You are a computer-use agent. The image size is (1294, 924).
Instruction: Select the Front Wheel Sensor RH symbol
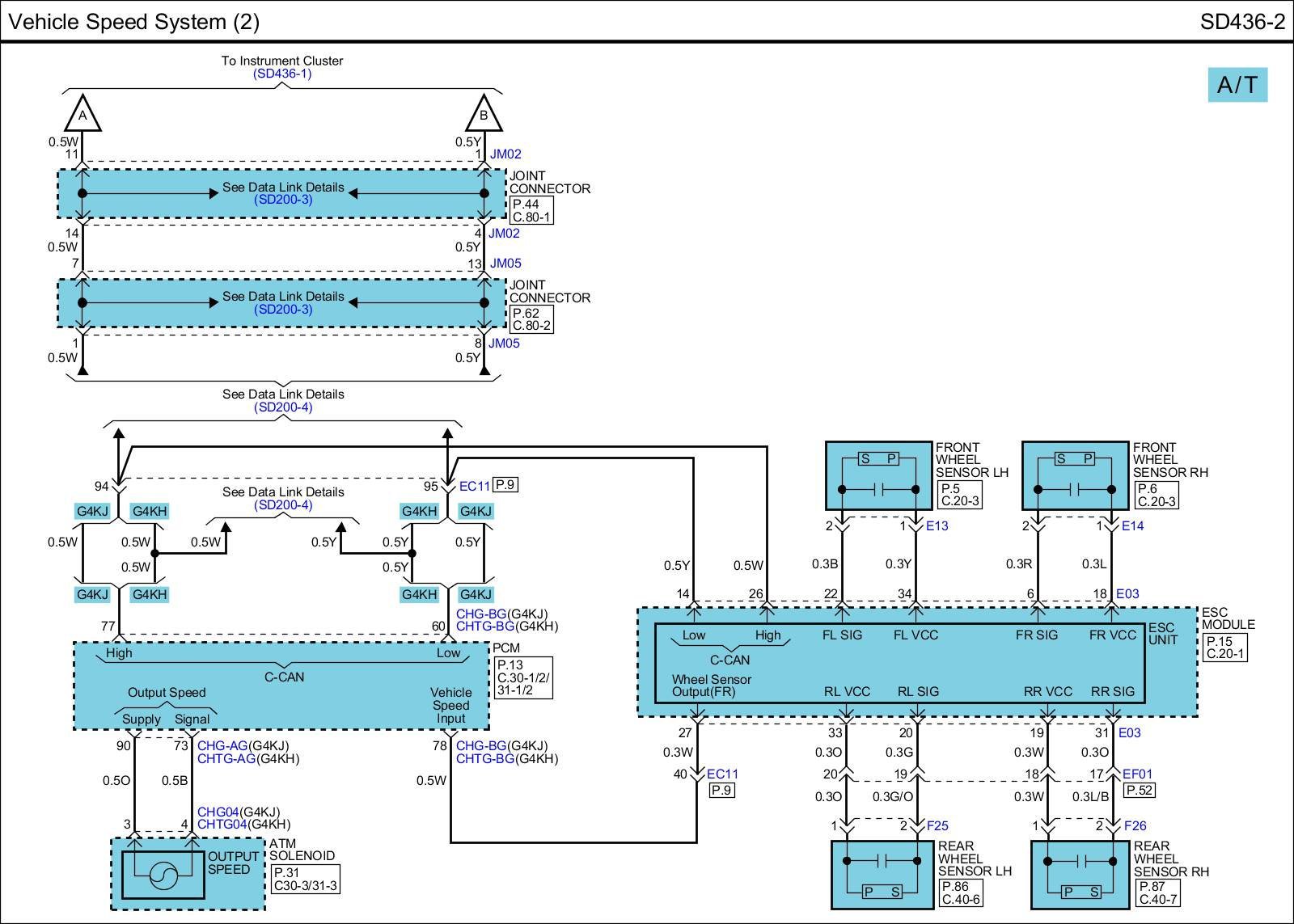pos(1075,475)
